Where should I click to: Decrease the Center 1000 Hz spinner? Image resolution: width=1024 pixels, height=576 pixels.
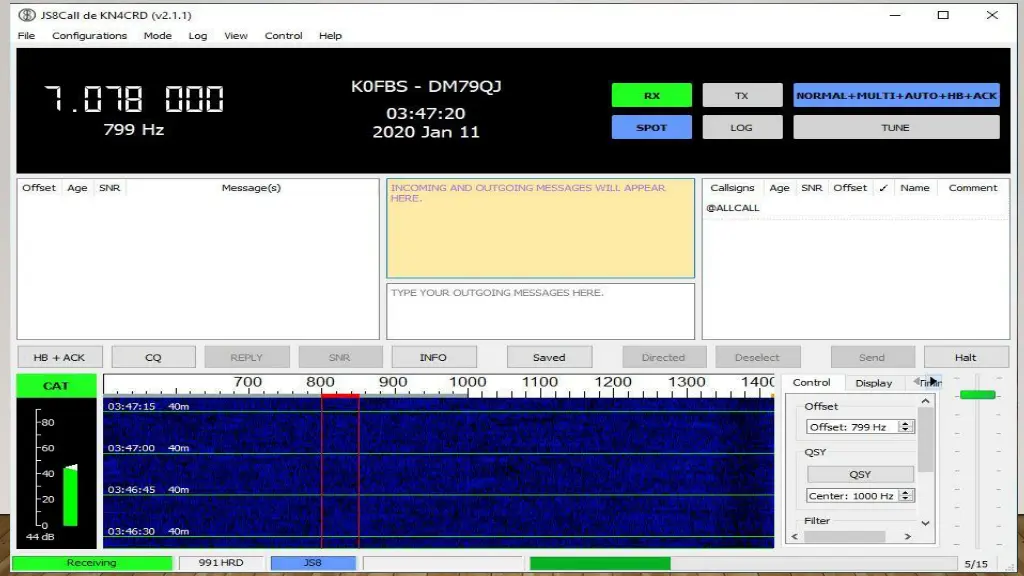coord(905,499)
